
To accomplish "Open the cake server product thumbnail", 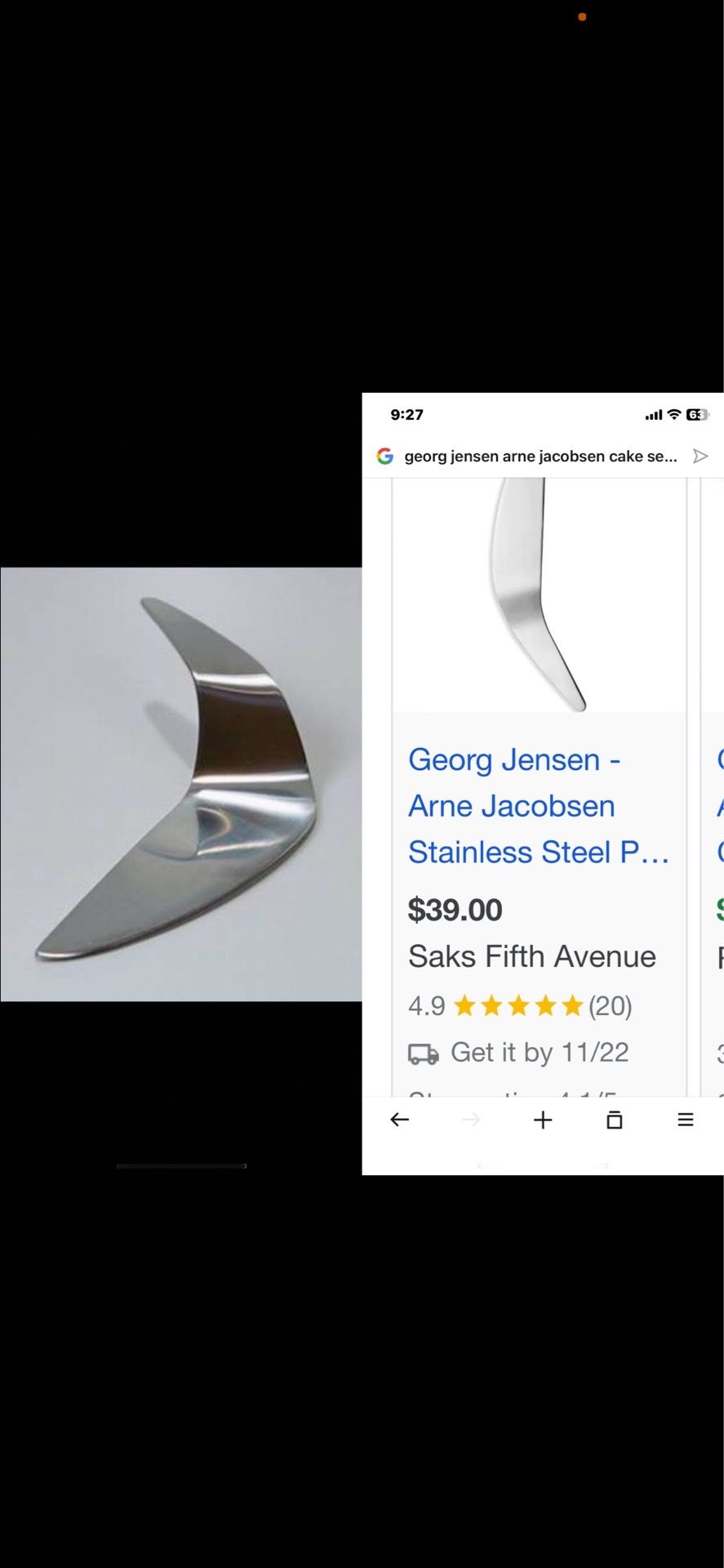I will 540,595.
